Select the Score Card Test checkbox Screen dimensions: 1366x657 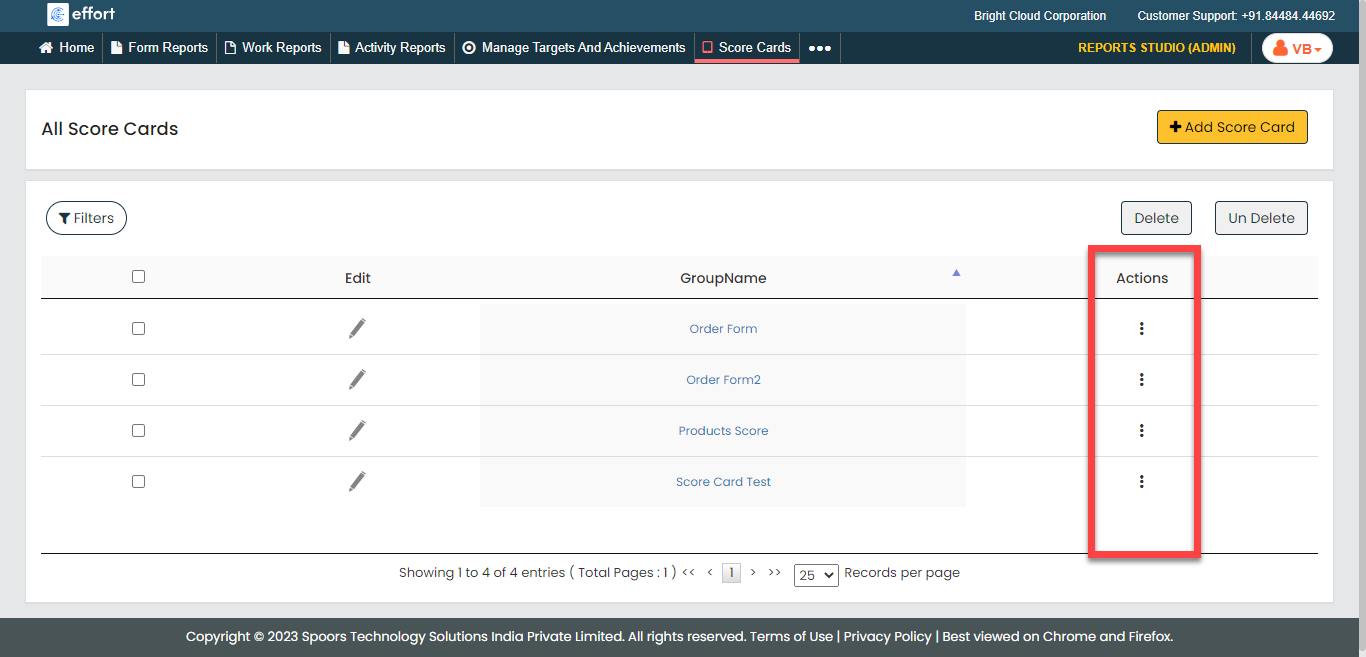click(x=138, y=481)
